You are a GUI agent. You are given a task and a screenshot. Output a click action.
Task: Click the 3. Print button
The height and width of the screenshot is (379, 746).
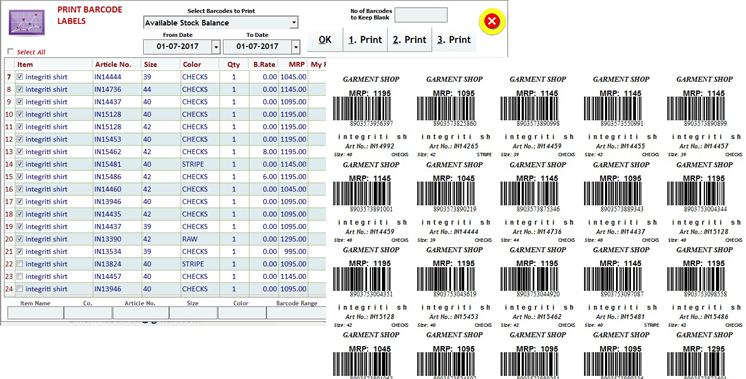tap(454, 40)
